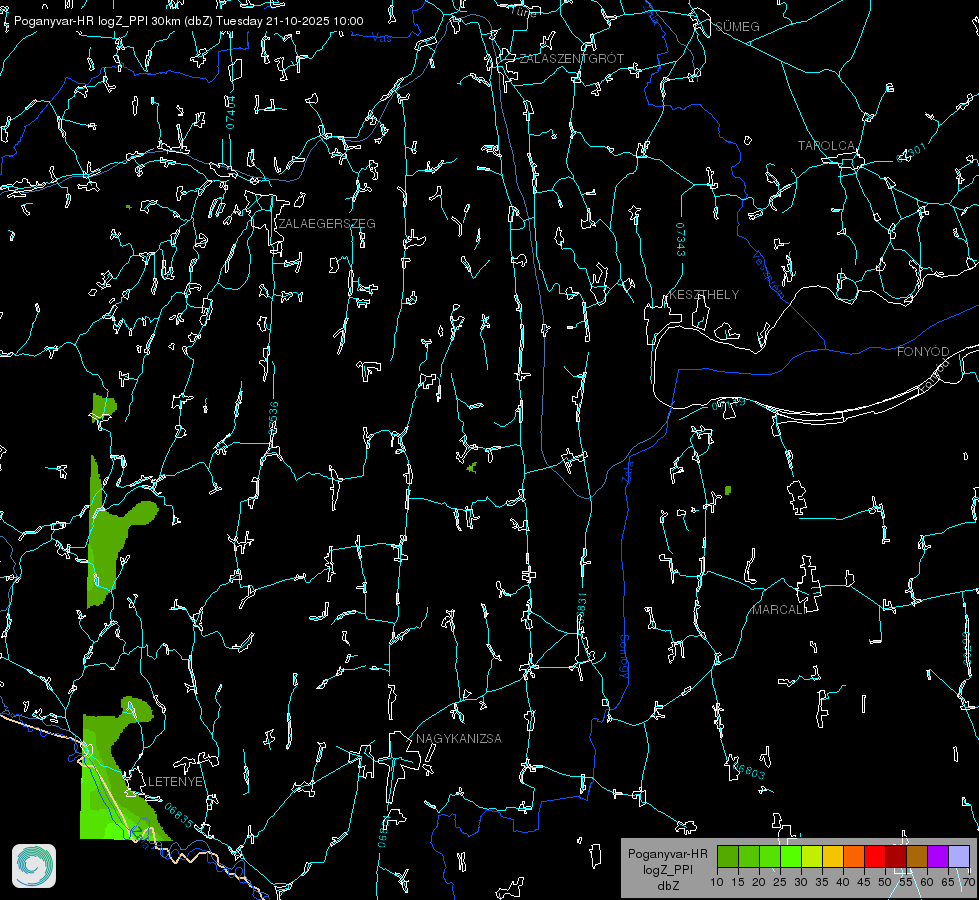Click the 07404 road label
Viewport: 979px width, 900px height.
tap(231, 113)
